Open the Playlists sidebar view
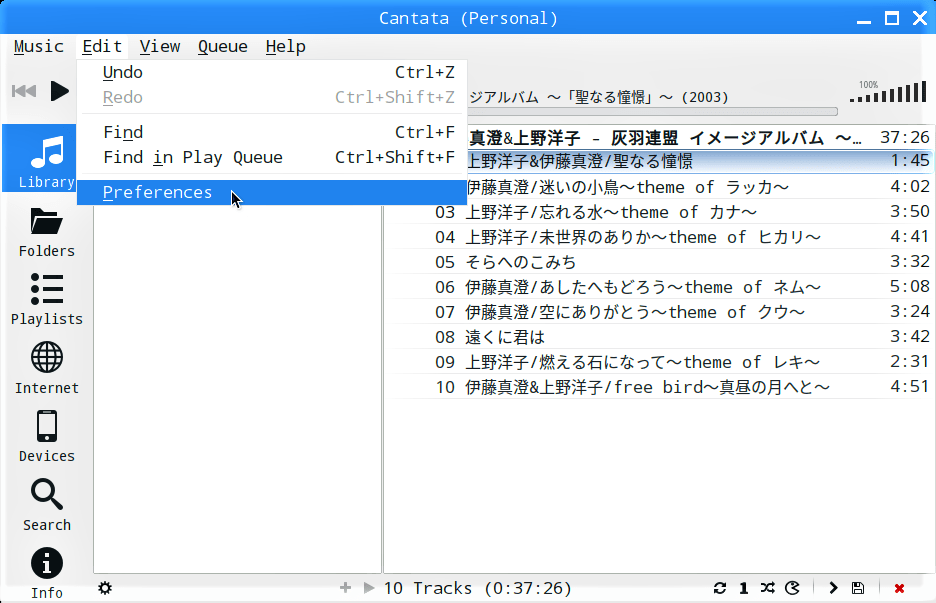Viewport: 936px width, 603px height. (x=47, y=300)
